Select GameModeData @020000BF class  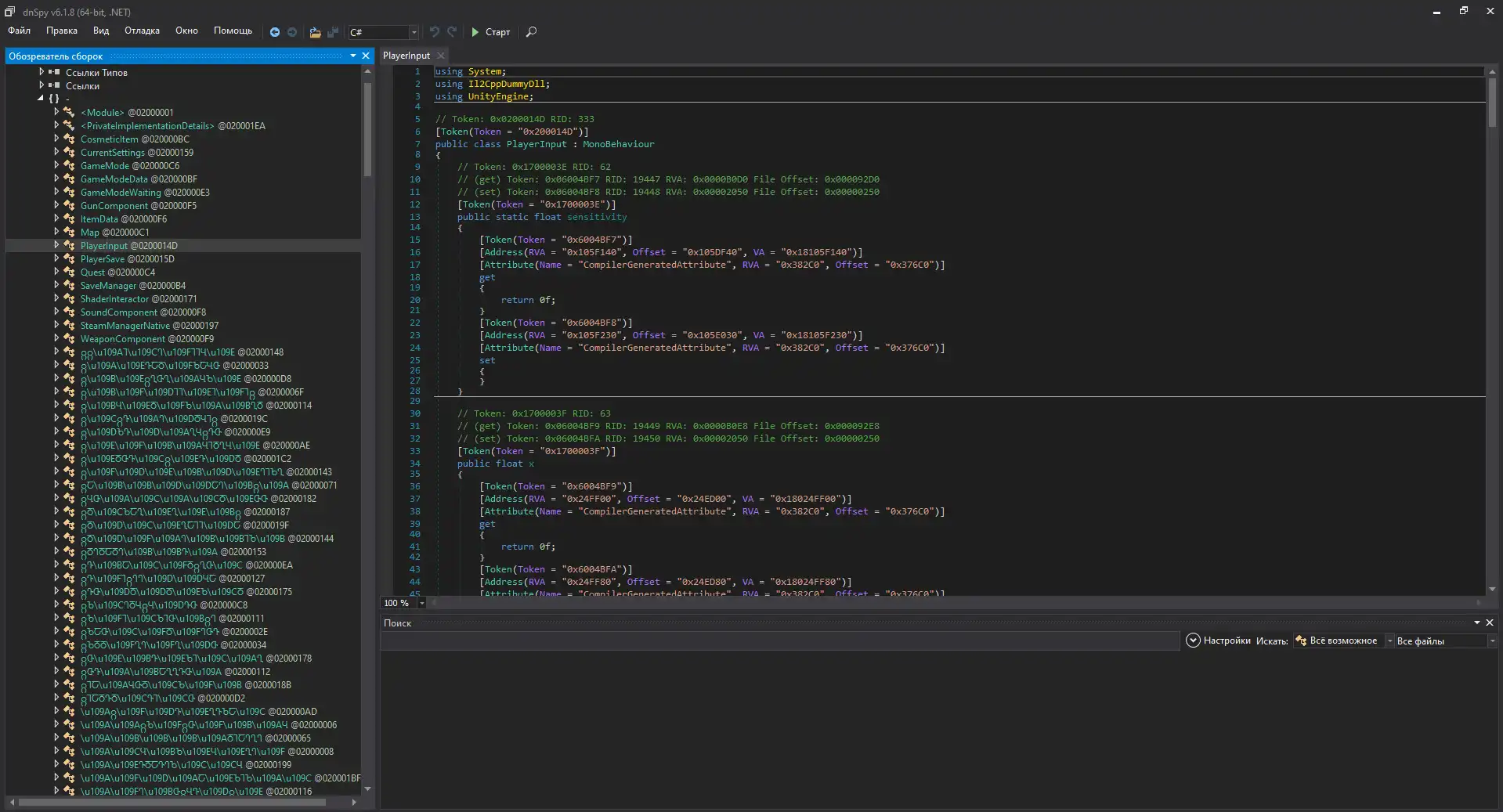click(x=139, y=179)
